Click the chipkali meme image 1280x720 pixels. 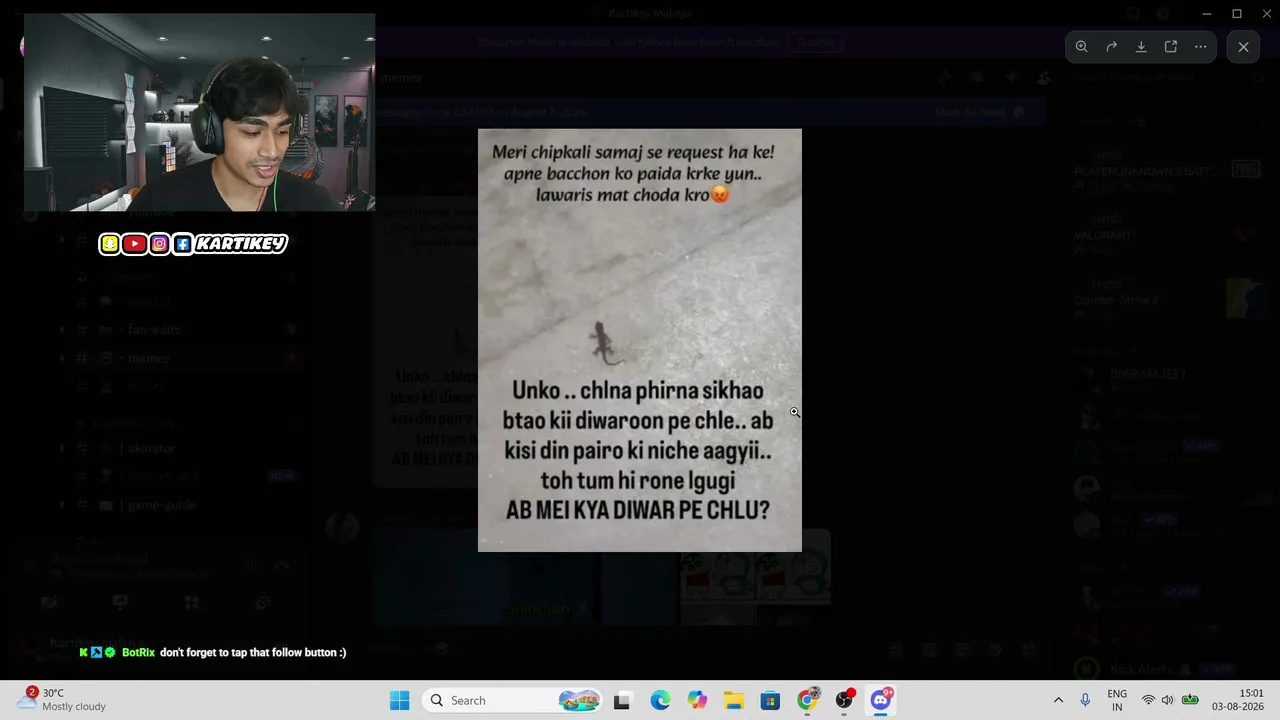pos(640,340)
